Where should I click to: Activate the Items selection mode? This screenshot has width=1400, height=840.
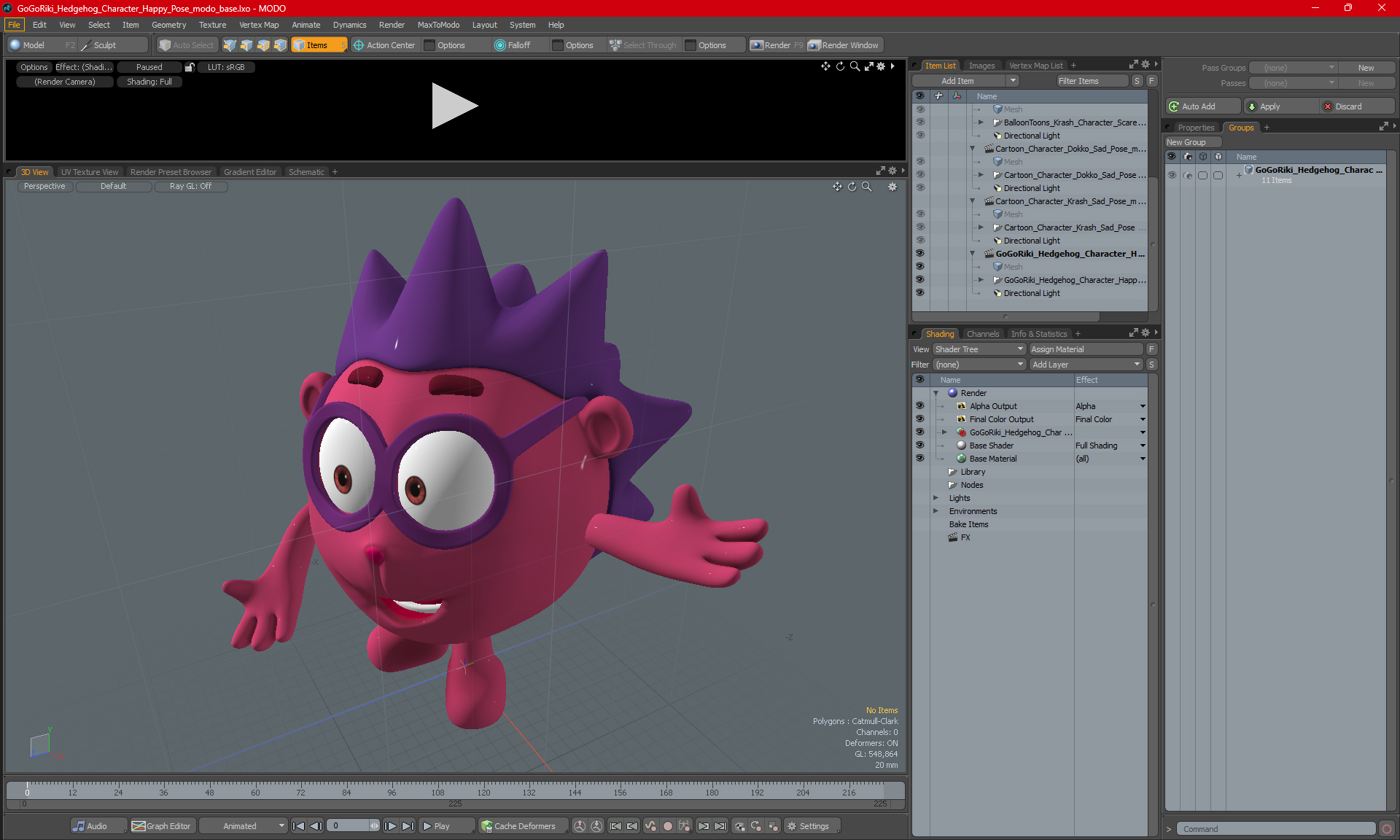[319, 45]
